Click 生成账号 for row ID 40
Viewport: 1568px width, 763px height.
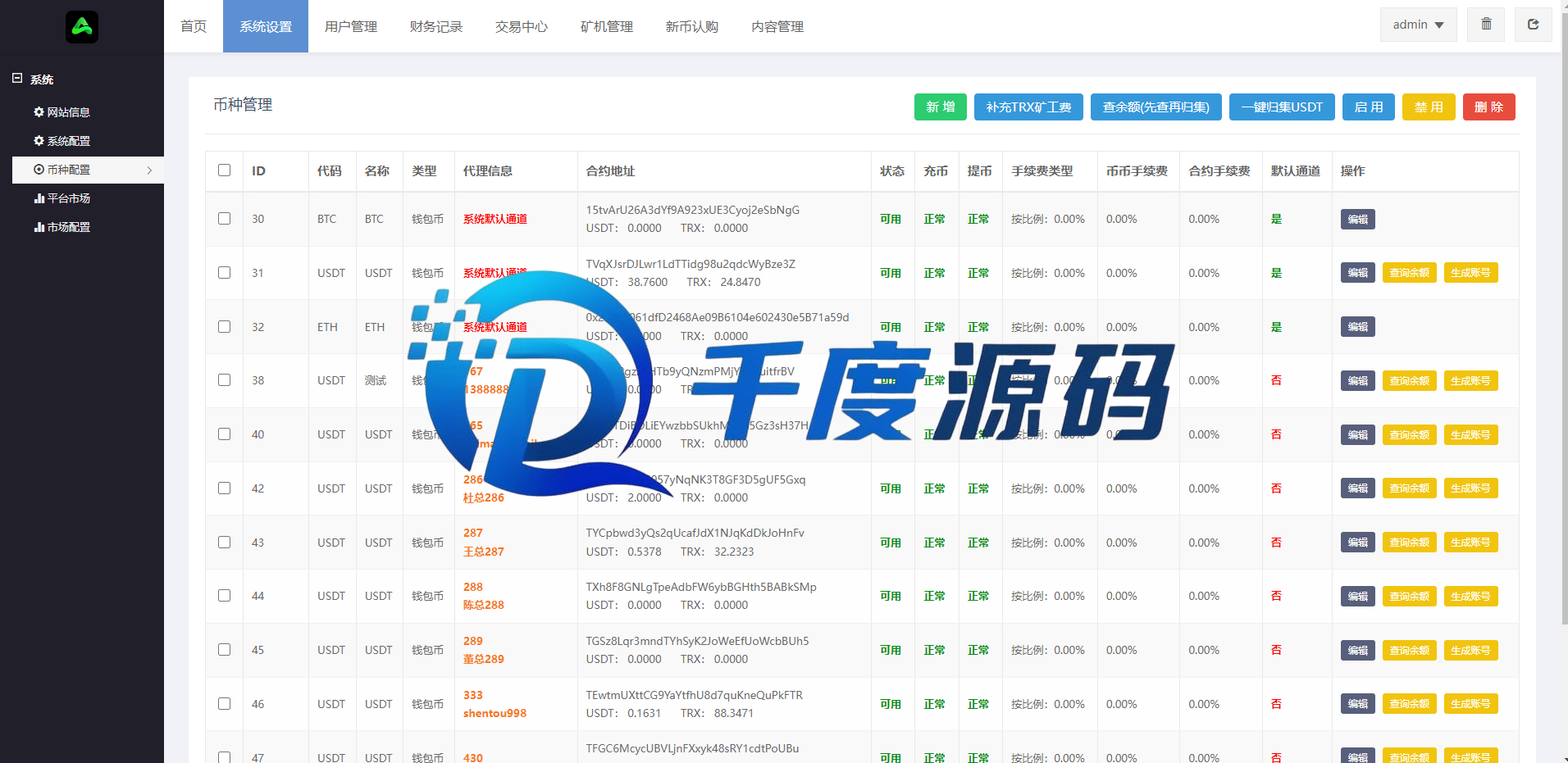[1470, 435]
